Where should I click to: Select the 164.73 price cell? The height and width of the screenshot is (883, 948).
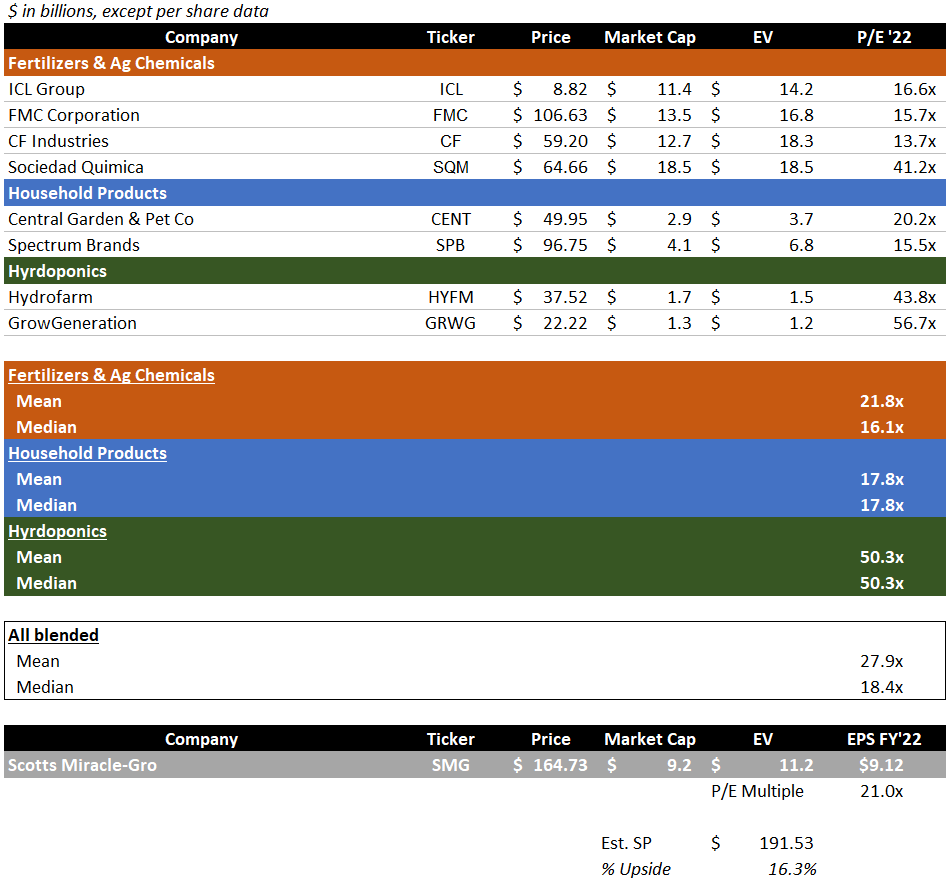click(x=560, y=765)
